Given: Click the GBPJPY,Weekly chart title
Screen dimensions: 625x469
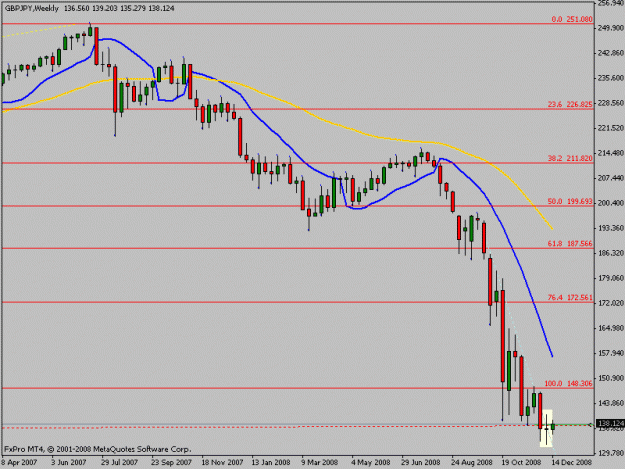Looking at the screenshot, I should 32,8.
